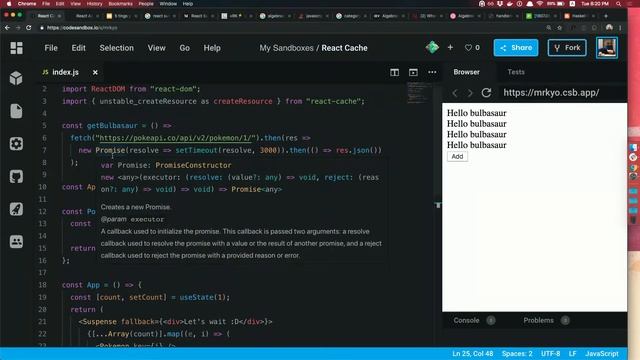This screenshot has width=640, height=360.
Task: Click the Share button
Action: click(x=516, y=47)
